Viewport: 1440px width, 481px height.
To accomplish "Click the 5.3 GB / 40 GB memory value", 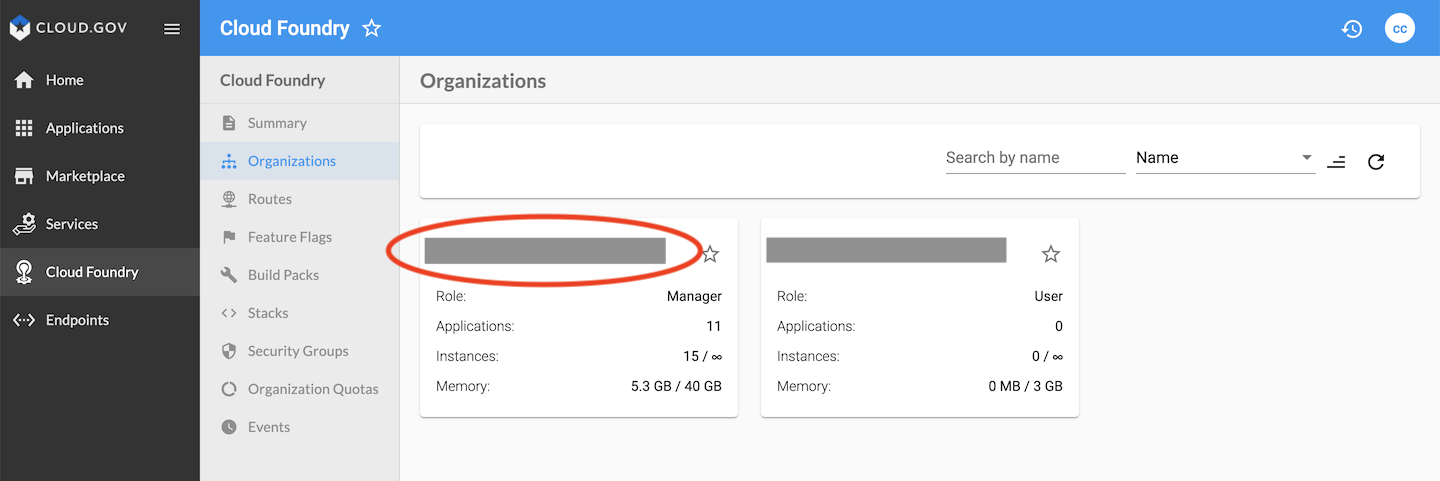I will click(676, 386).
